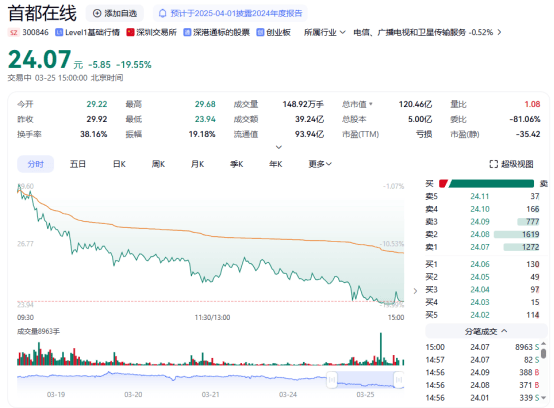The image size is (554, 408).
Task: Expand the 所属行业 dropdown
Action: tap(342, 32)
